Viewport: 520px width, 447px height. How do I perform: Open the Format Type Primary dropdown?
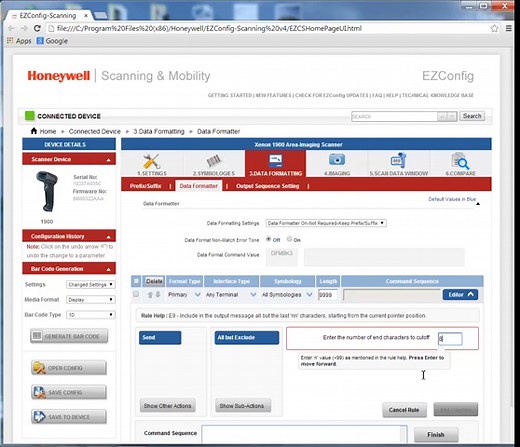point(184,294)
